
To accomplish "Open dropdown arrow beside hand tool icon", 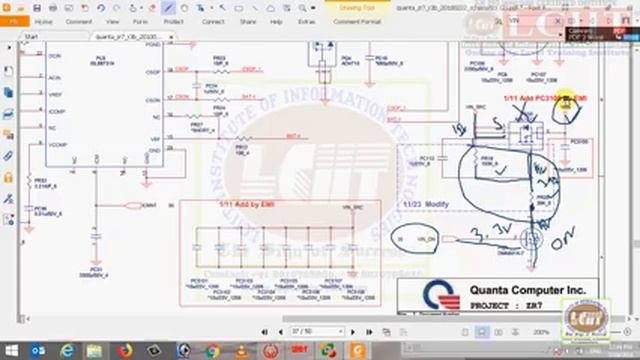I will 142,8.
